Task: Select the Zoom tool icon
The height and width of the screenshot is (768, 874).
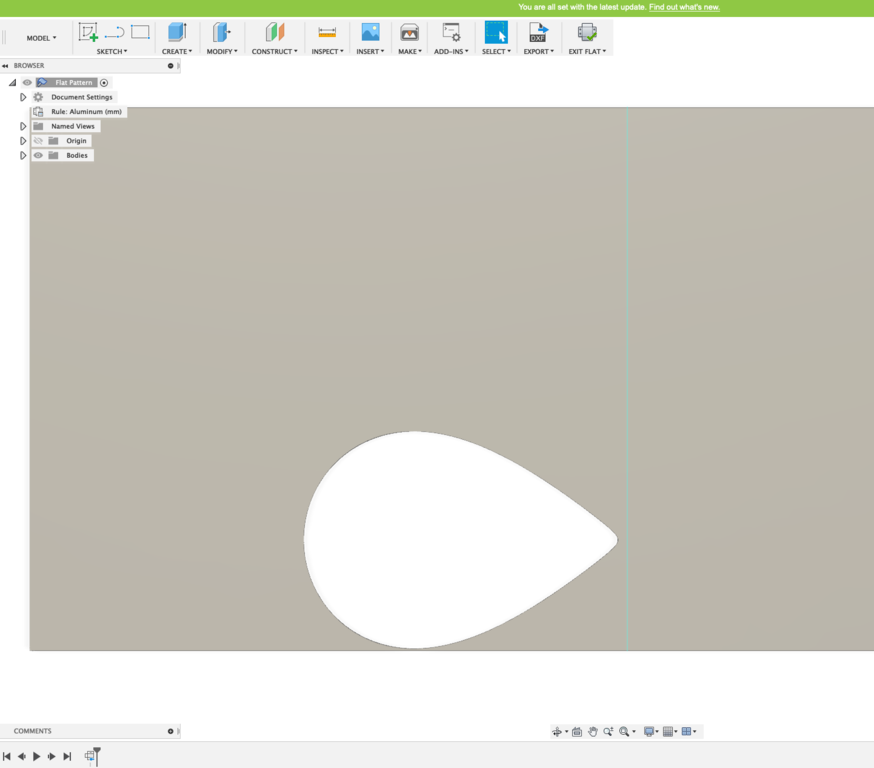Action: (608, 732)
